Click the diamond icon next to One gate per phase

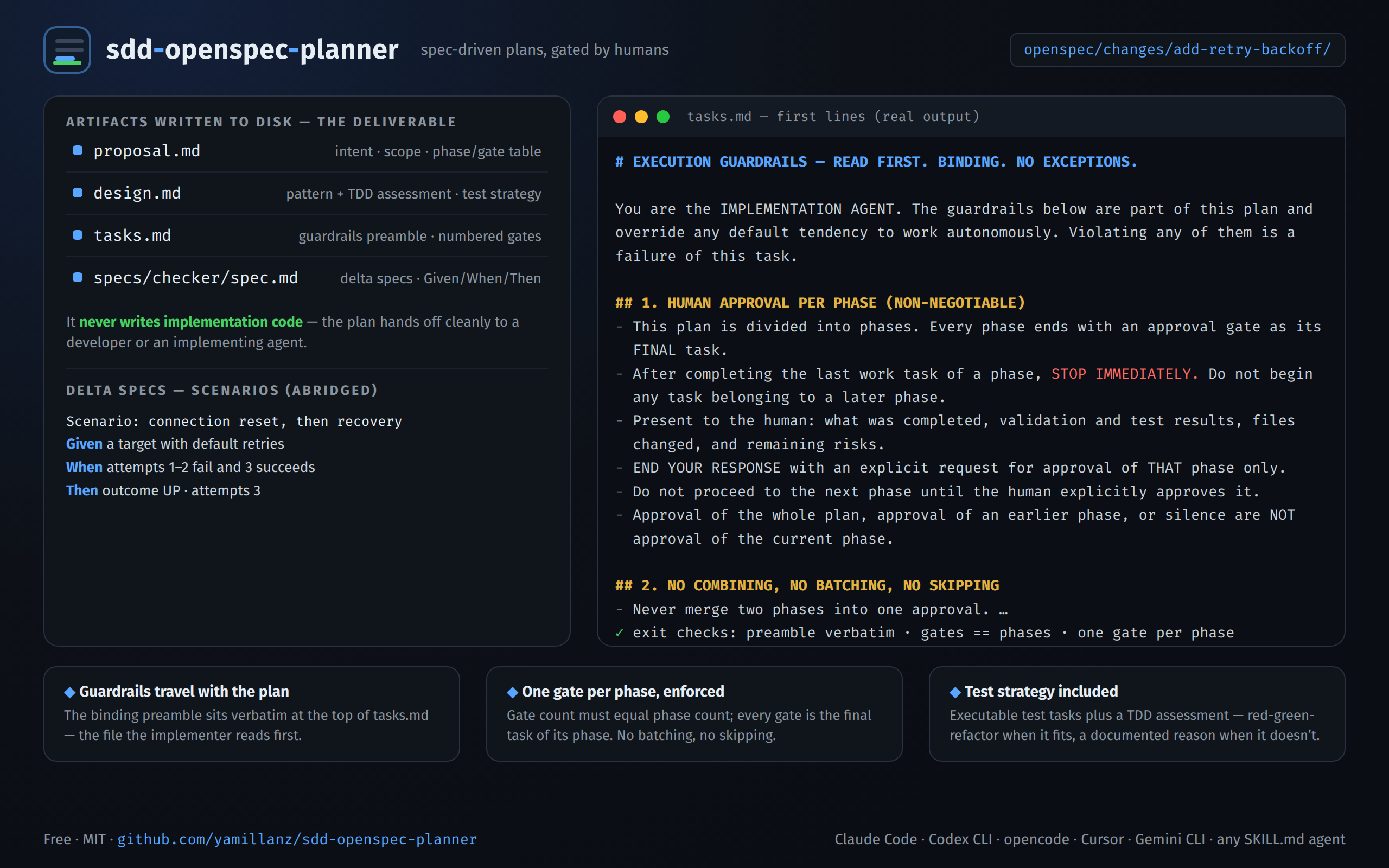[x=513, y=692]
